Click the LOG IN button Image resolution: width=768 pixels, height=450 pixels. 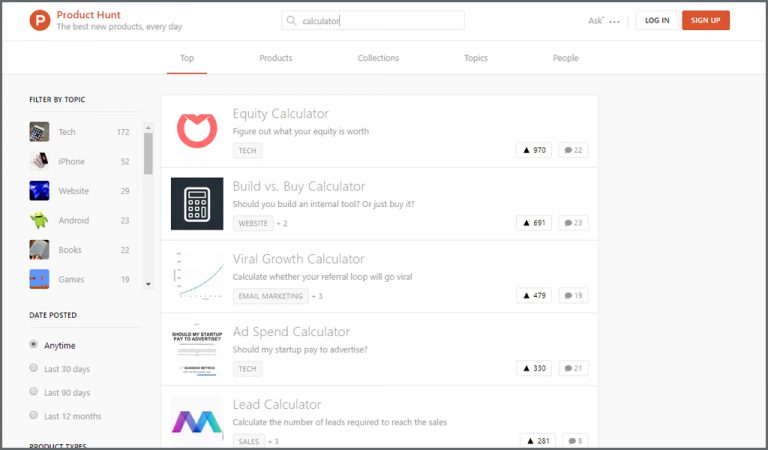pos(657,20)
